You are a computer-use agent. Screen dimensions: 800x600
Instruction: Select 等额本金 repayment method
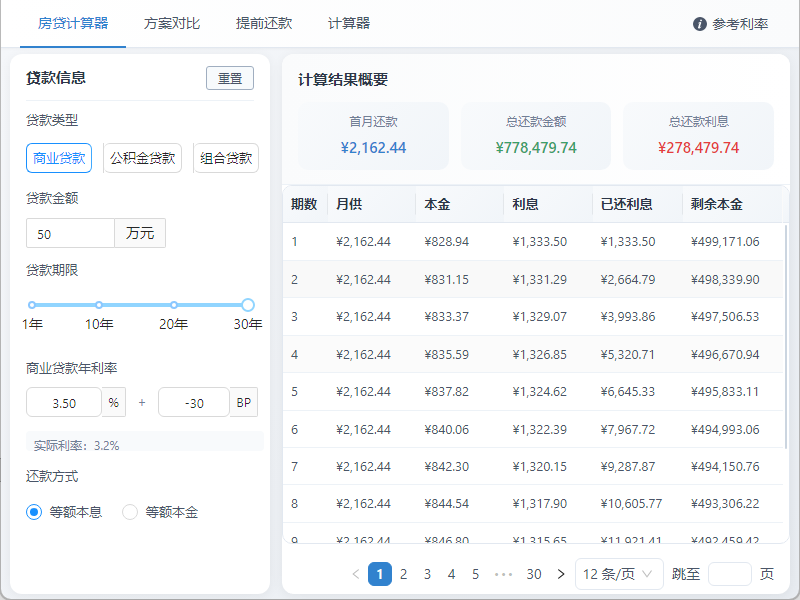130,512
